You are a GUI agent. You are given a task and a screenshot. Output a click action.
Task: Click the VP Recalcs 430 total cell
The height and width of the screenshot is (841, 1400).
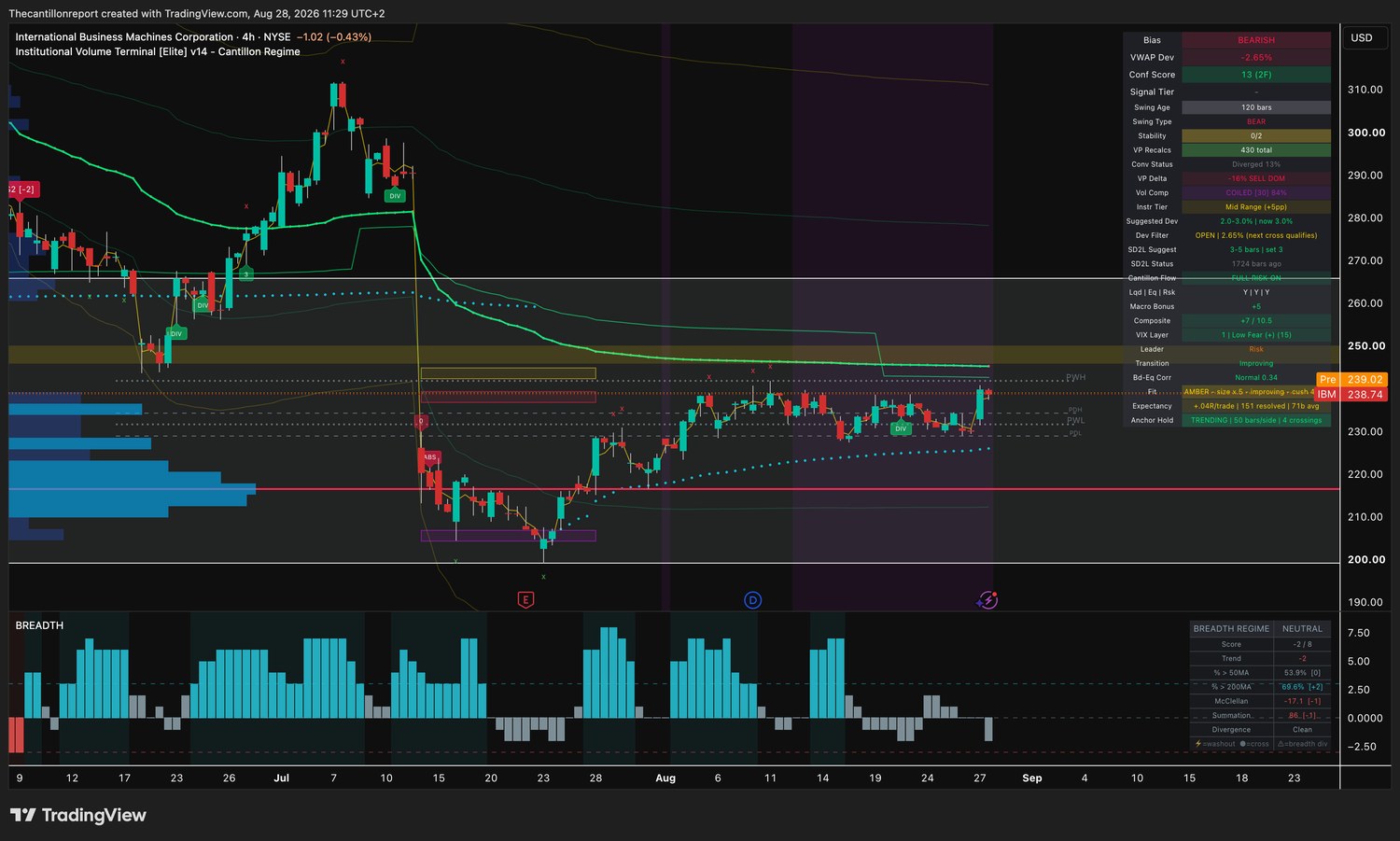coord(1256,150)
